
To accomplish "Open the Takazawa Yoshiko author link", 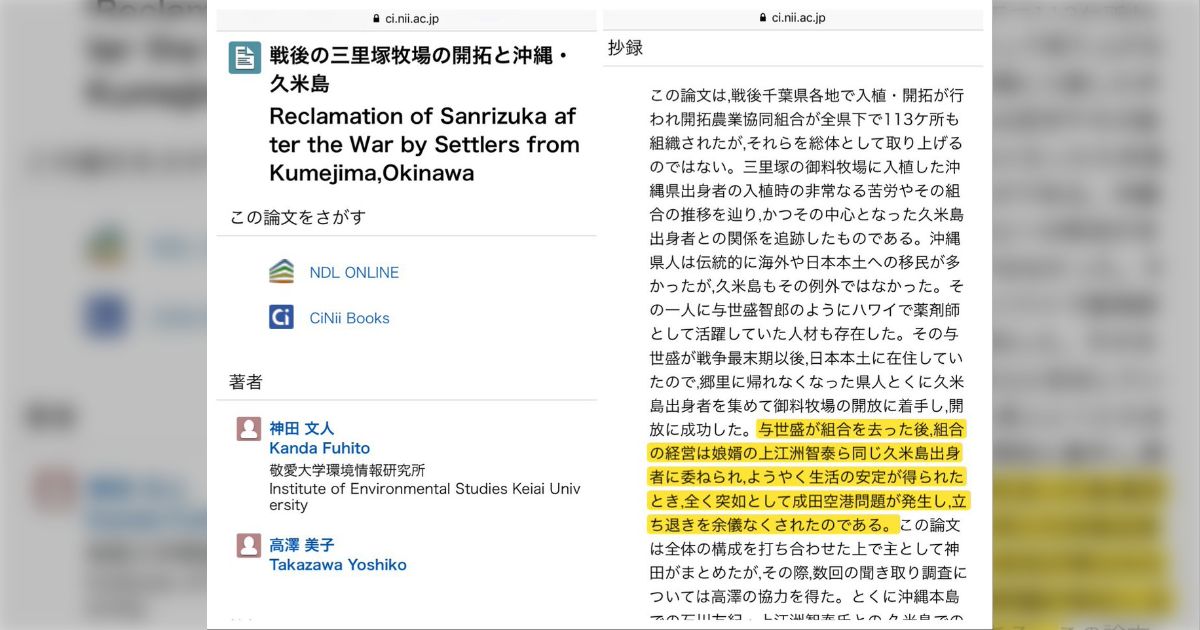I will pyautogui.click(x=338, y=565).
